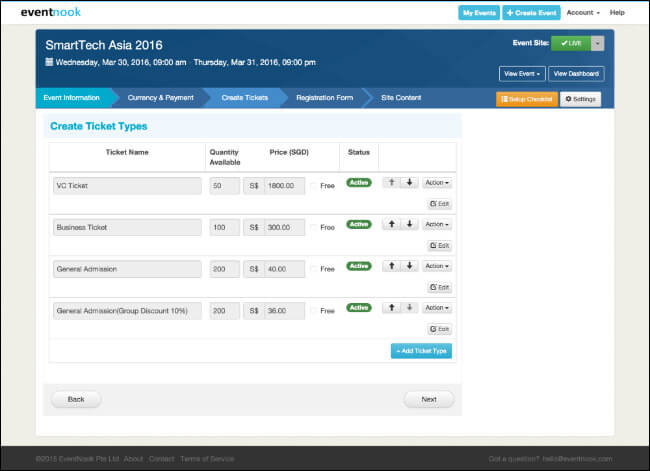Click the 1800.00 price field
The width and height of the screenshot is (650, 471).
click(x=284, y=186)
